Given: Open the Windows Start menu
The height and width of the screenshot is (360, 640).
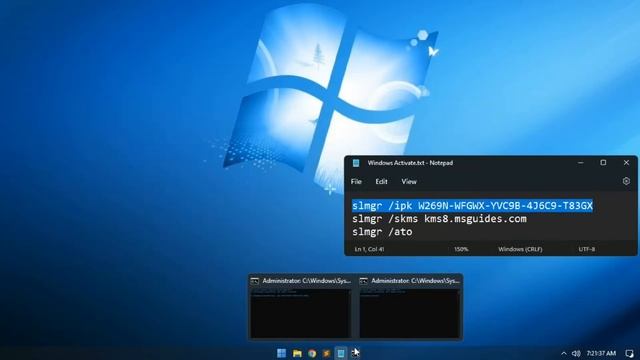Looking at the screenshot, I should coord(282,353).
